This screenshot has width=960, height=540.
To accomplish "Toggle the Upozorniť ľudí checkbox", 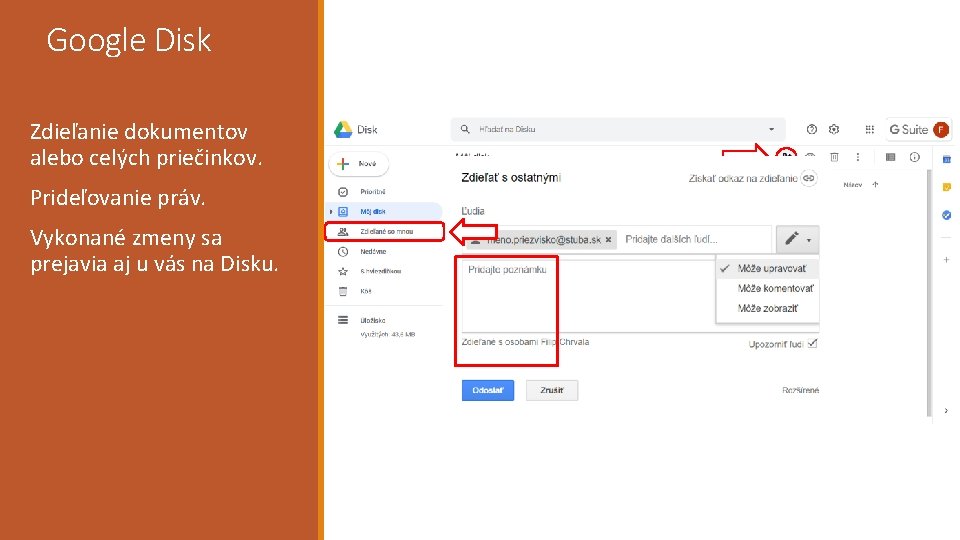I will pyautogui.click(x=812, y=343).
